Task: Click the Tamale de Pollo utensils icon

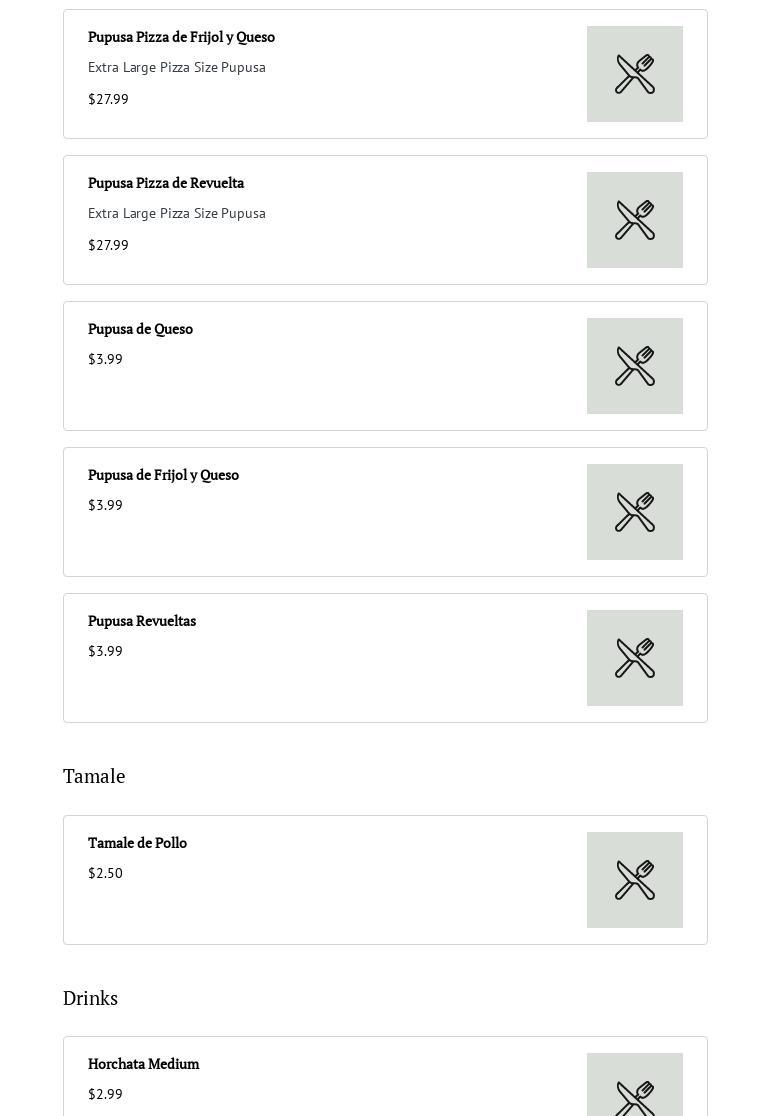Action: click(635, 880)
